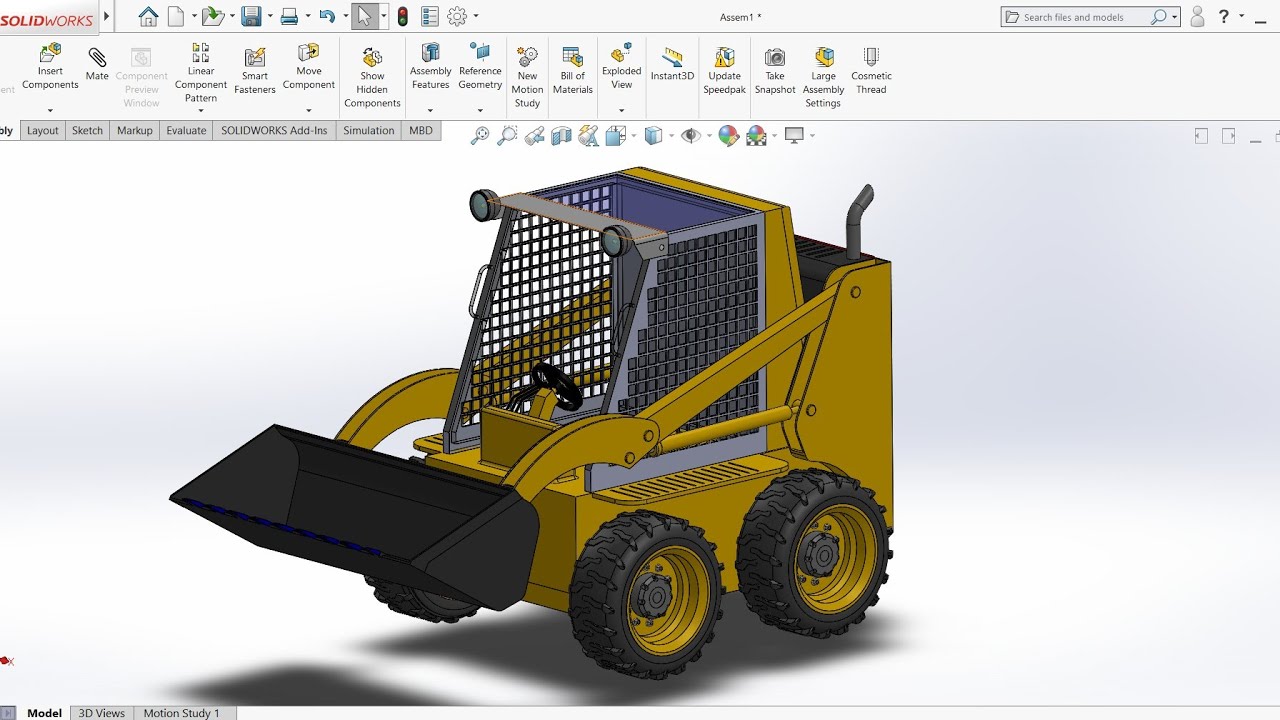The height and width of the screenshot is (720, 1280).
Task: Open Motion Study 1 tab
Action: [181, 712]
